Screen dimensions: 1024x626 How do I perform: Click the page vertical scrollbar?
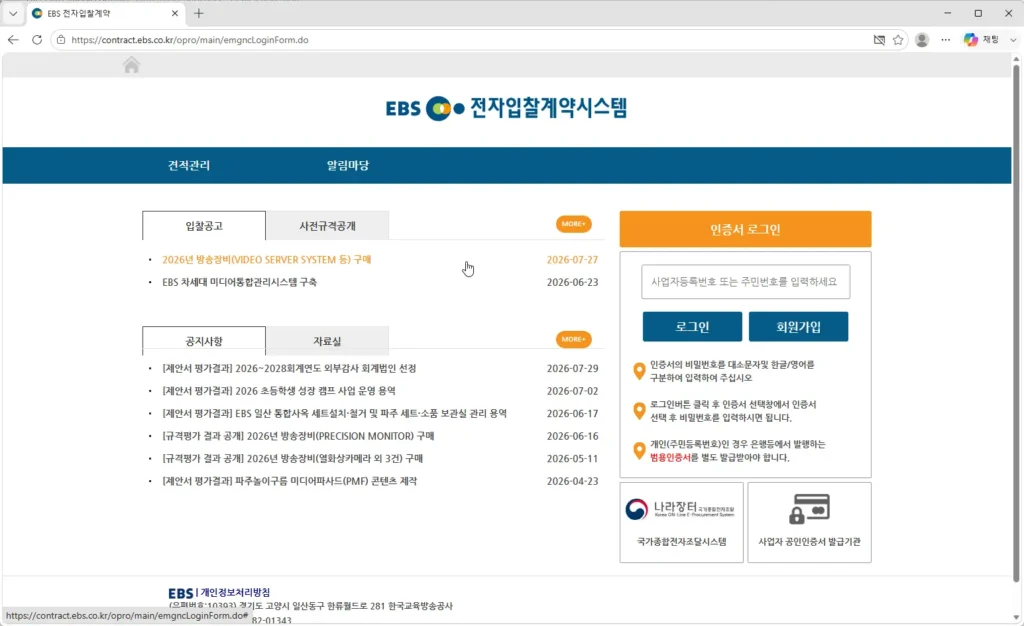point(1016,322)
